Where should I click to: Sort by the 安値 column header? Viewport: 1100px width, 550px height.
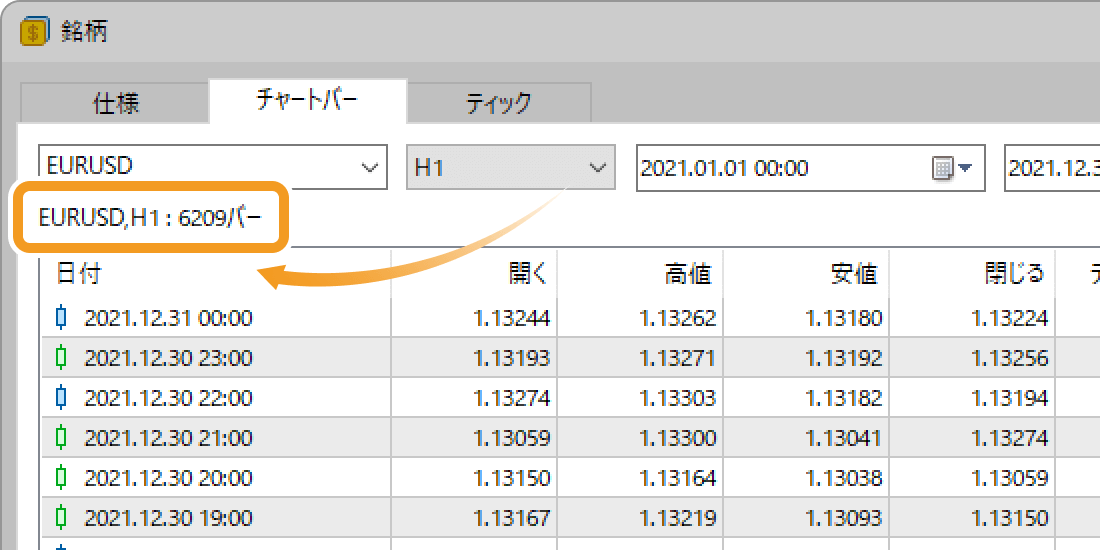(806, 274)
